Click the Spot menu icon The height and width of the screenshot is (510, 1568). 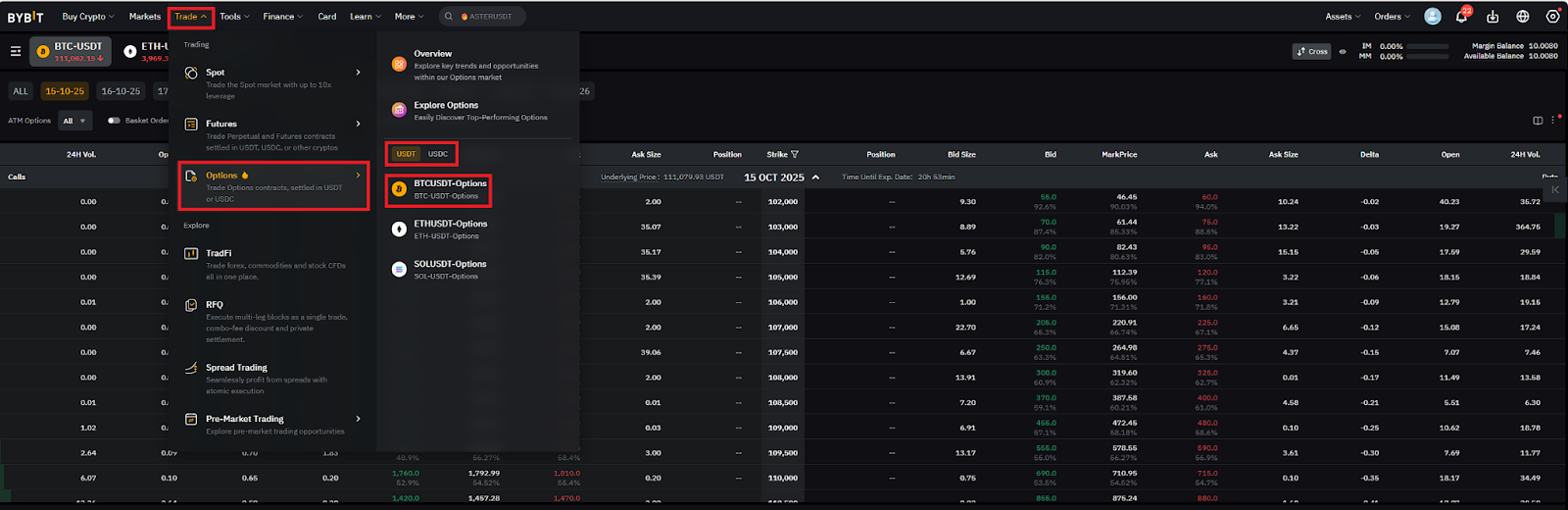tap(191, 73)
